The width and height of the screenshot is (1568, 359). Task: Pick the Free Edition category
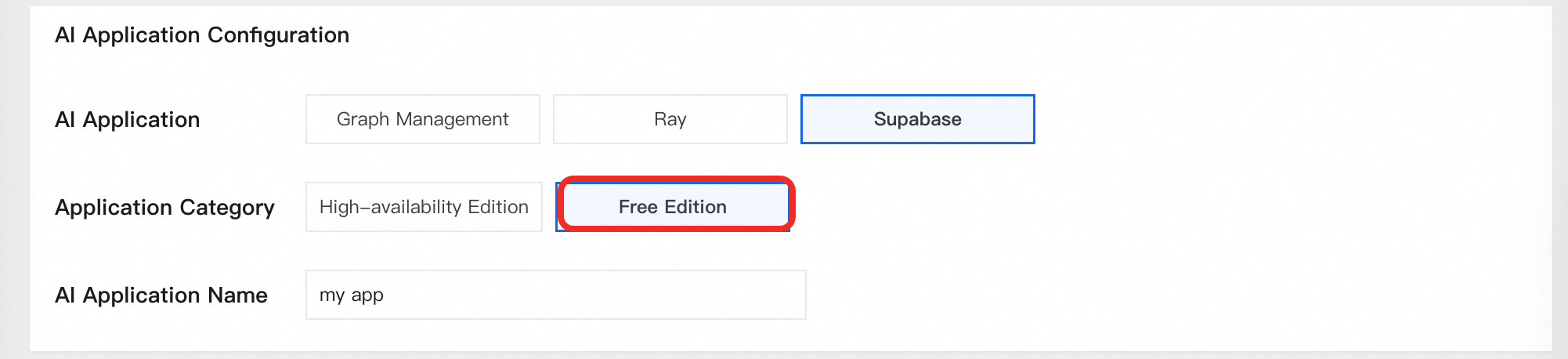pos(673,207)
